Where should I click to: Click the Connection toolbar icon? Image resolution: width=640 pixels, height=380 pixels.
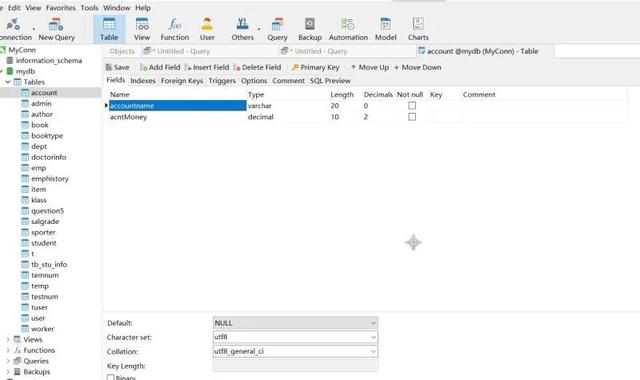(15, 29)
